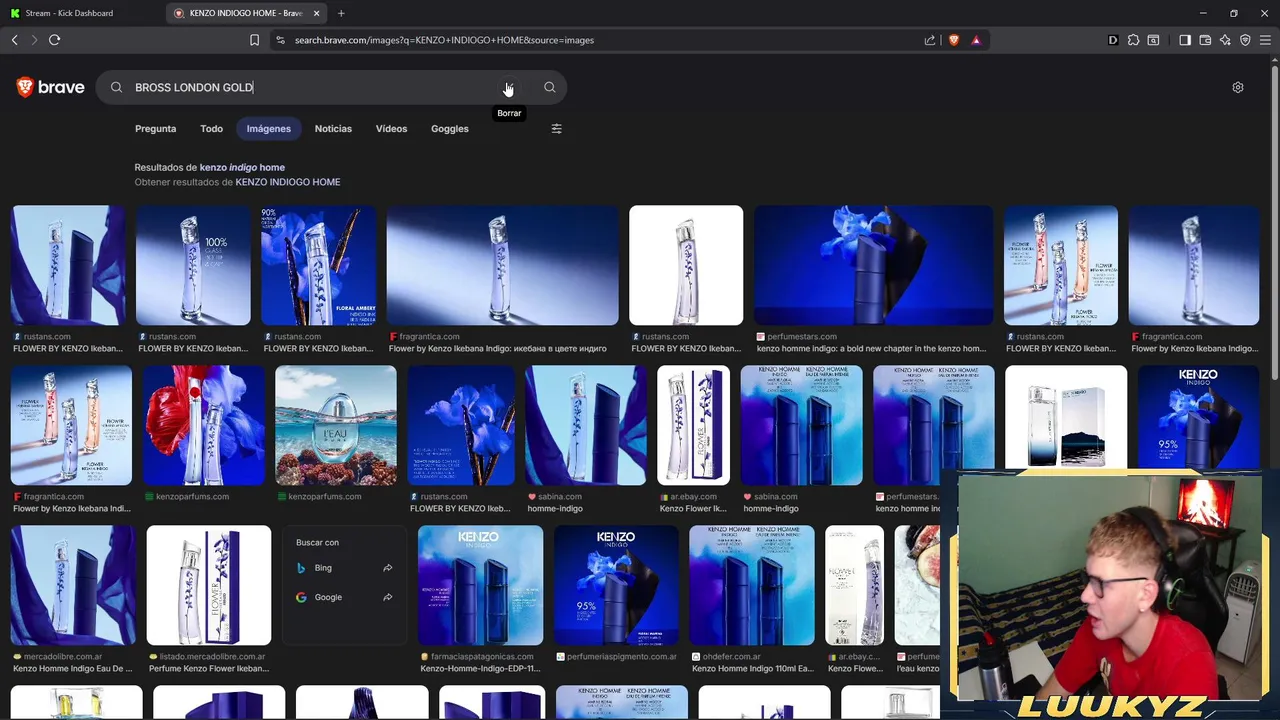The height and width of the screenshot is (720, 1280).
Task: View site information icon beside URL
Action: (280, 40)
